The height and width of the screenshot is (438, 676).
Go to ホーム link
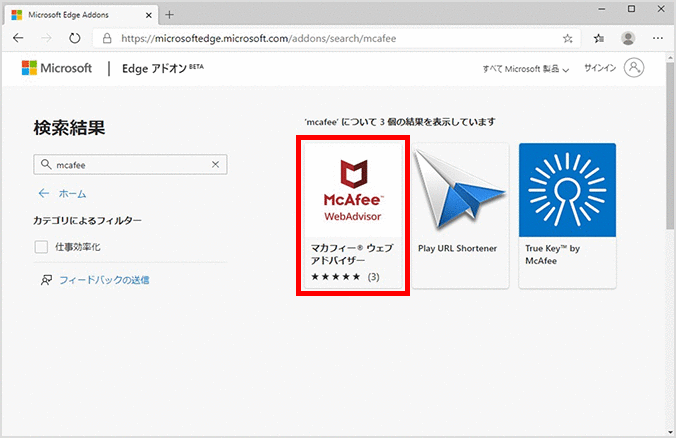[72, 194]
